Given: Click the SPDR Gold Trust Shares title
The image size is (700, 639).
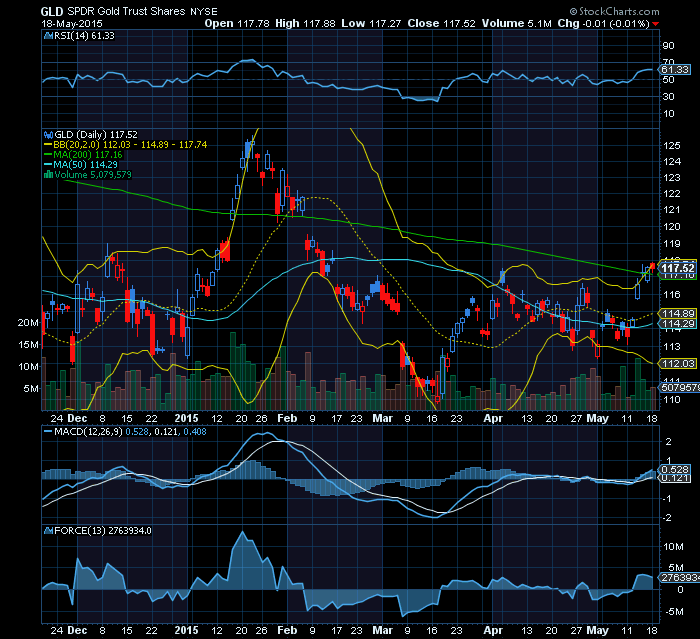Looking at the screenshot, I should (x=126, y=11).
